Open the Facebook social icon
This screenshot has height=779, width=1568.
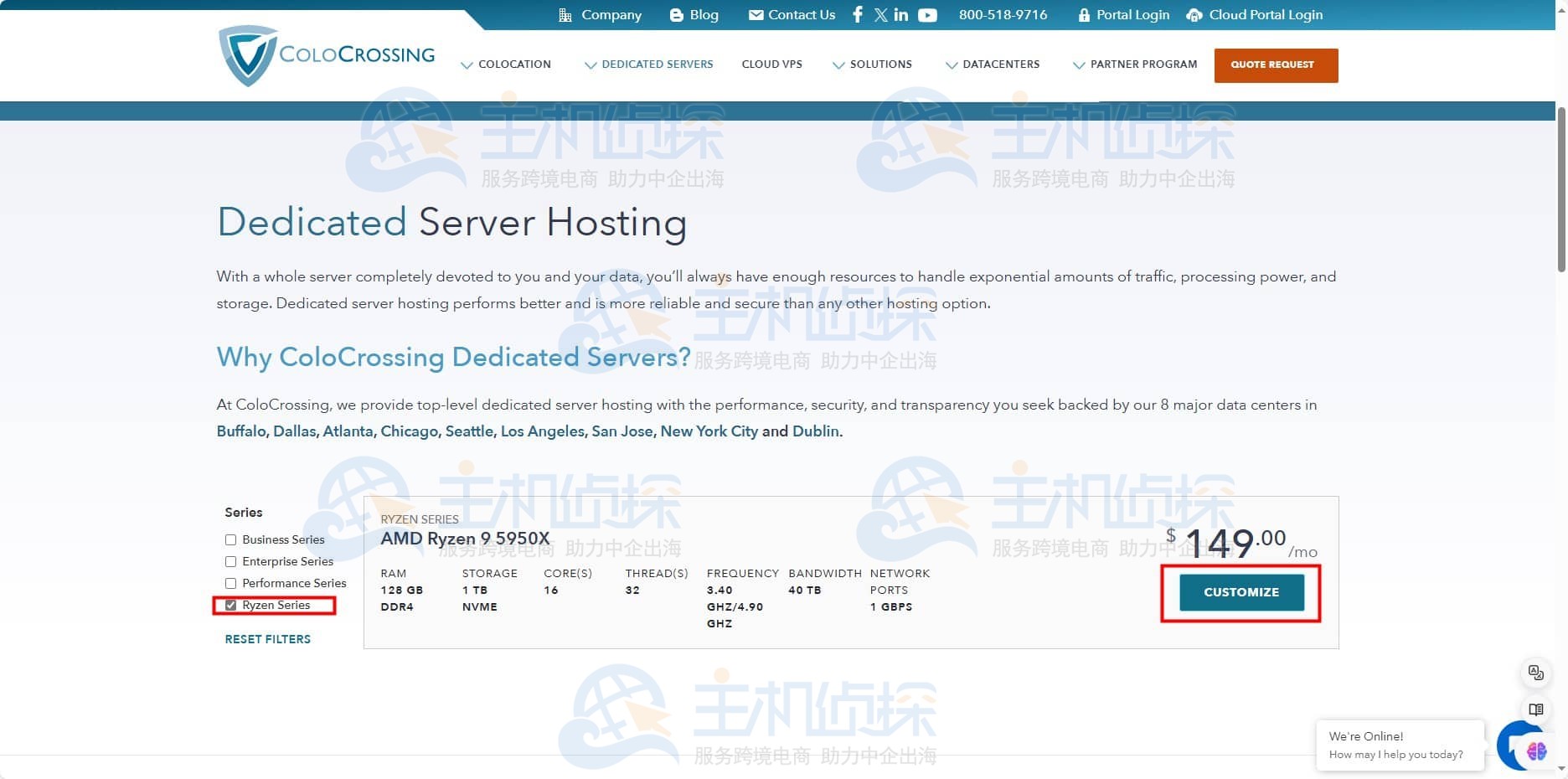click(858, 14)
